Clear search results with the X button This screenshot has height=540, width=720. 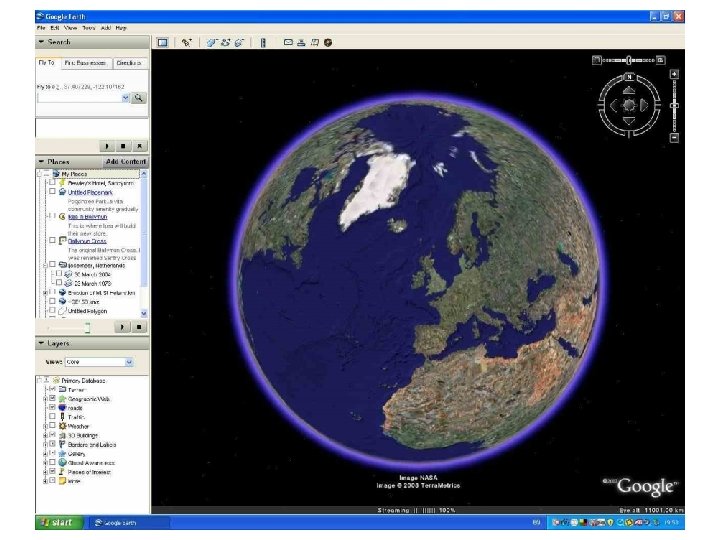pyautogui.click(x=140, y=146)
